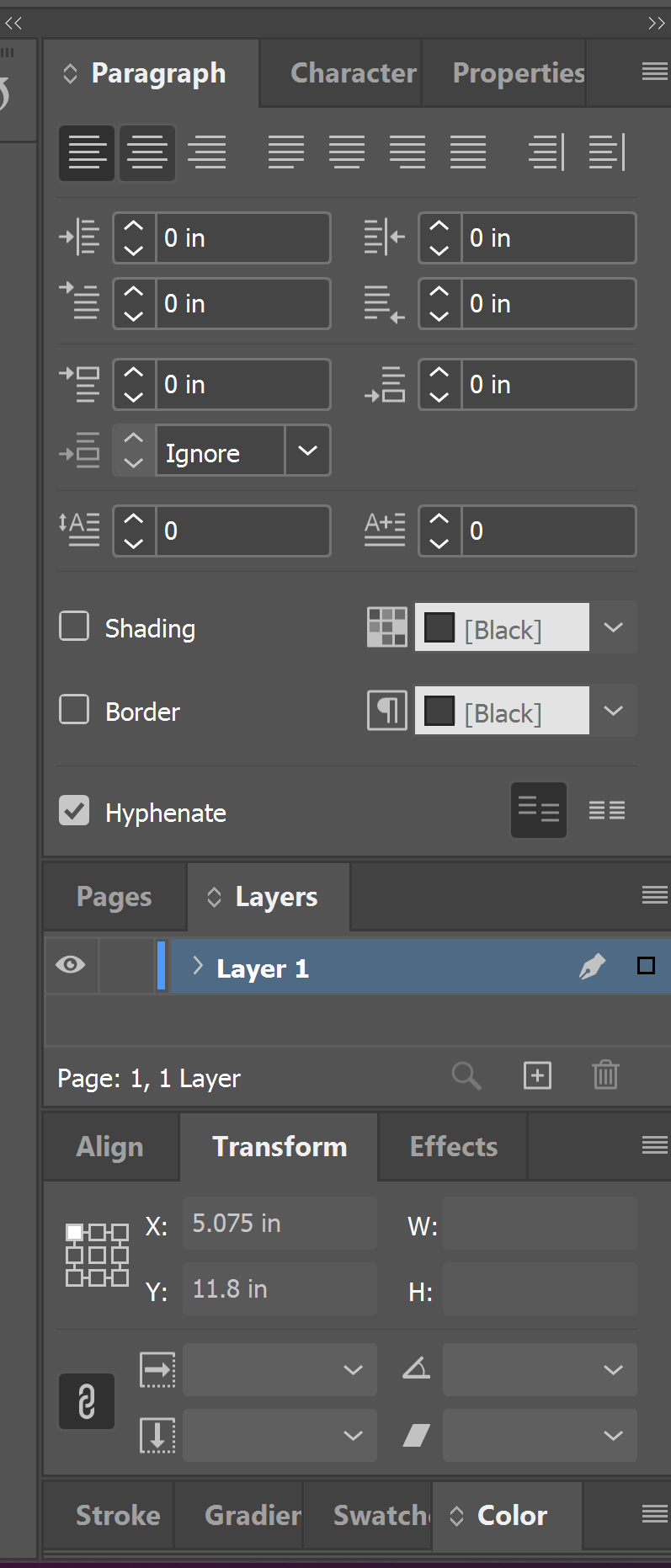Select Align to Baseline Grid icon
671x1568 pixels.
tap(607, 810)
